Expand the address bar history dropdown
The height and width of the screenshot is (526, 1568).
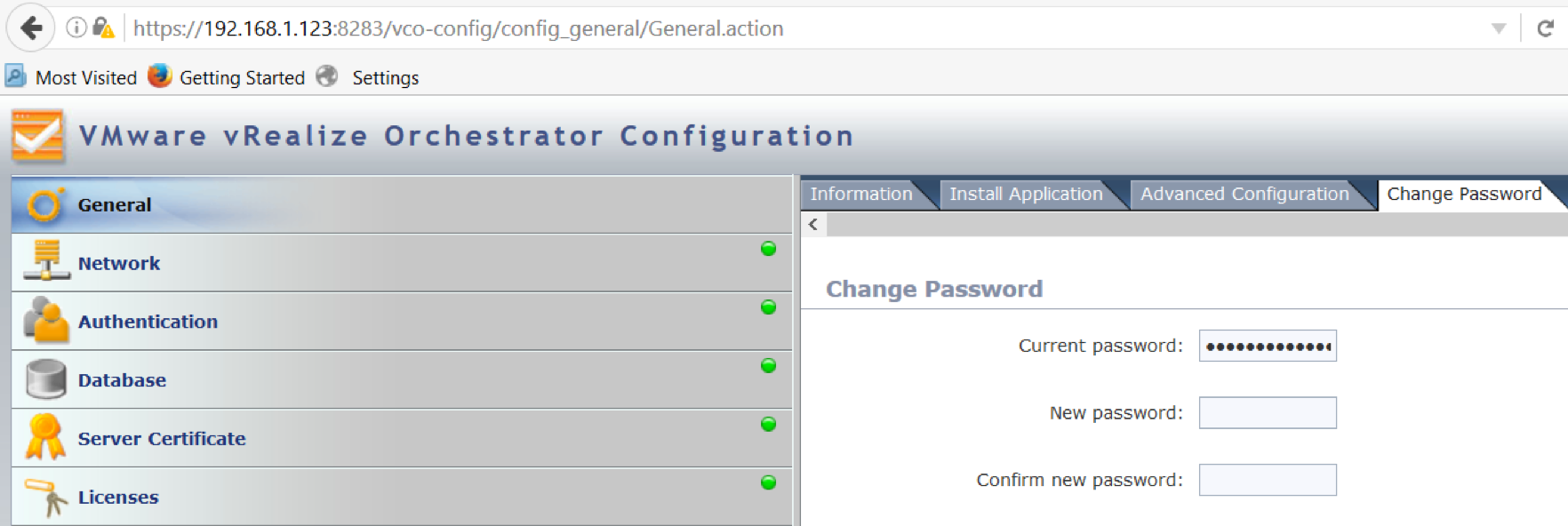coord(1499,28)
